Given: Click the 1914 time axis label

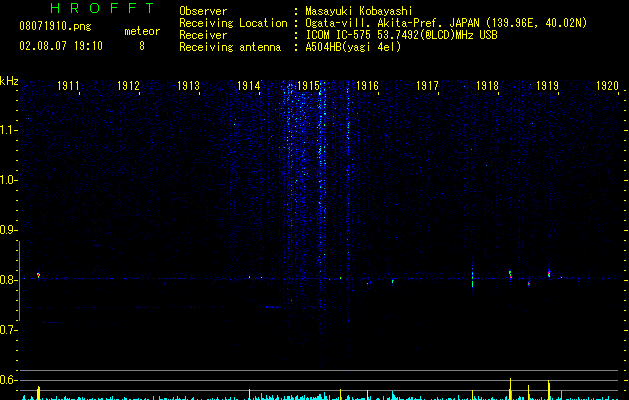Looking at the screenshot, I should [248, 86].
